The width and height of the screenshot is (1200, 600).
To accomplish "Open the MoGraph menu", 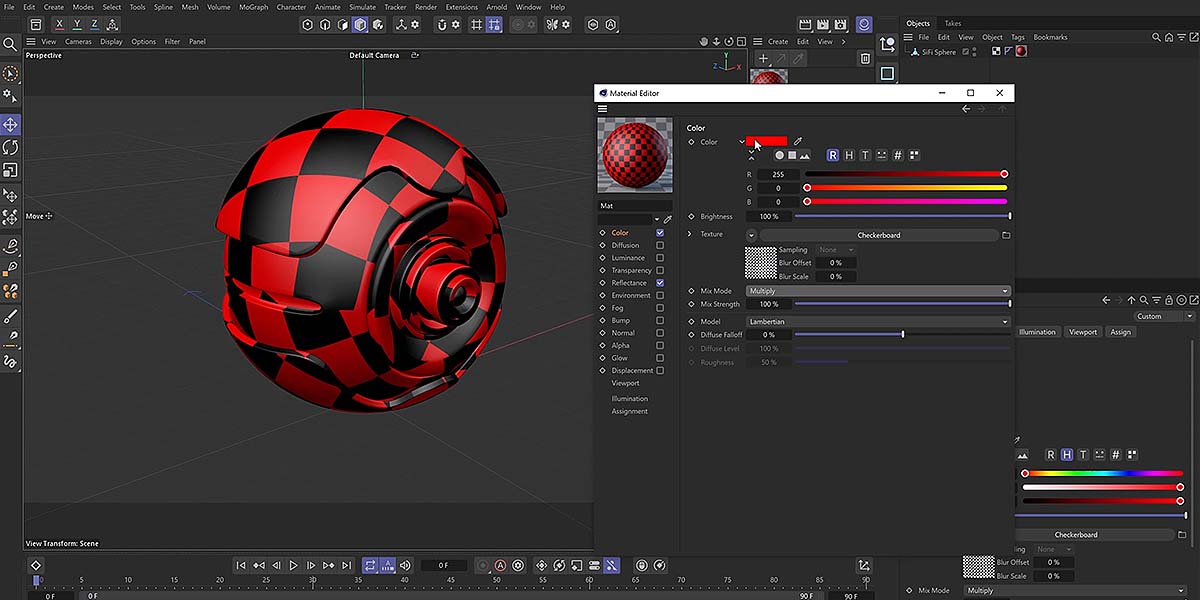I will pos(253,7).
